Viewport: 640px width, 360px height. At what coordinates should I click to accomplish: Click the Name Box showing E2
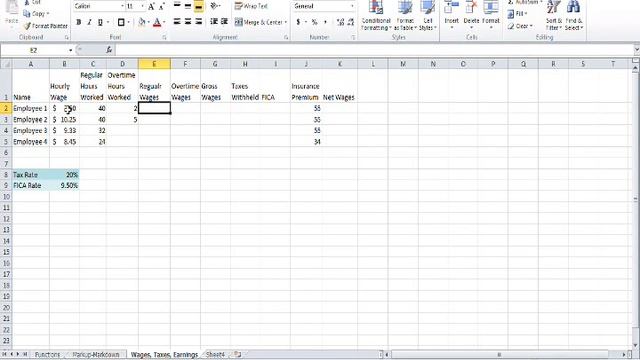pyautogui.click(x=34, y=50)
